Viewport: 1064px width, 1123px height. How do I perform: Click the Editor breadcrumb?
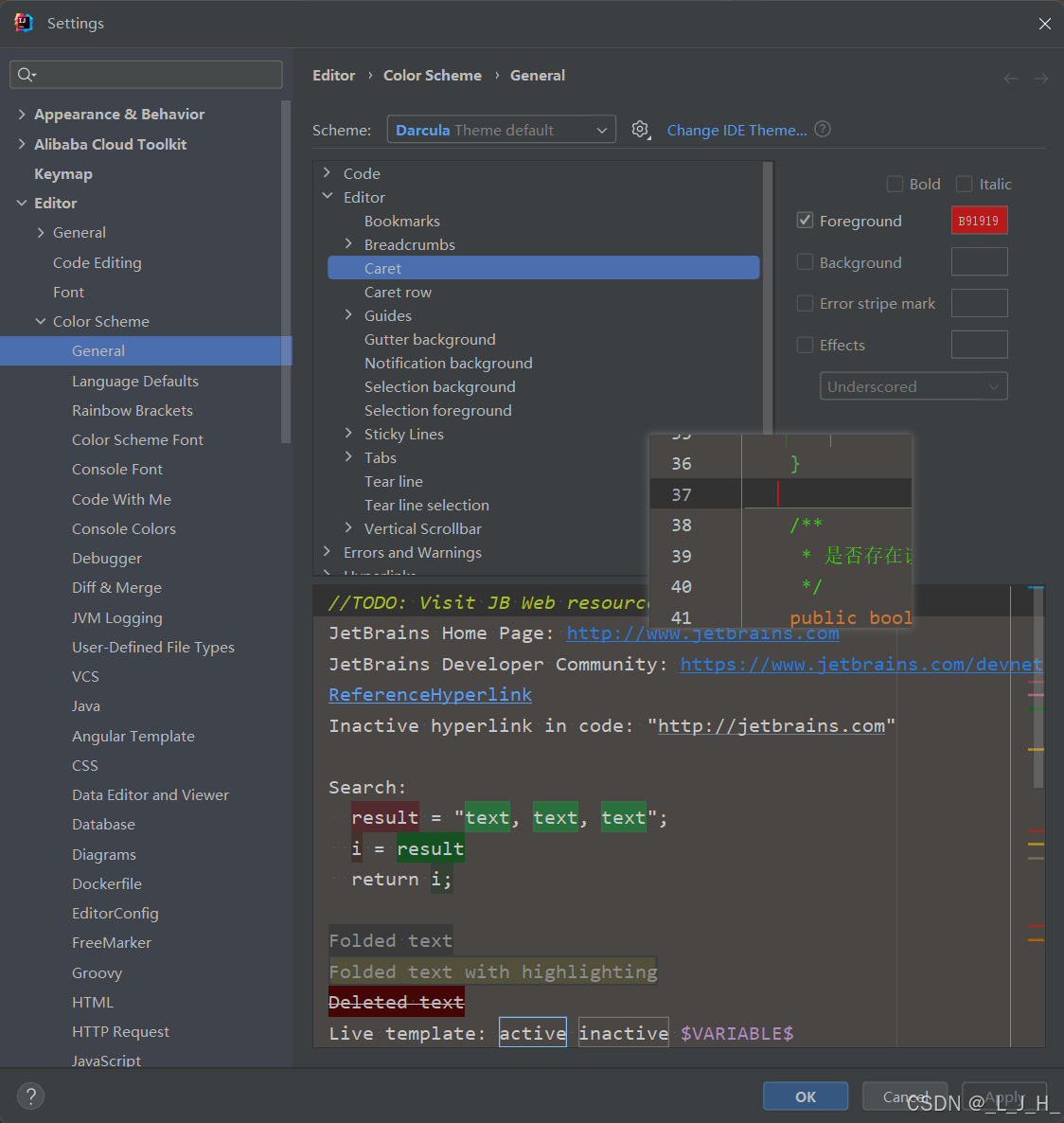(333, 75)
